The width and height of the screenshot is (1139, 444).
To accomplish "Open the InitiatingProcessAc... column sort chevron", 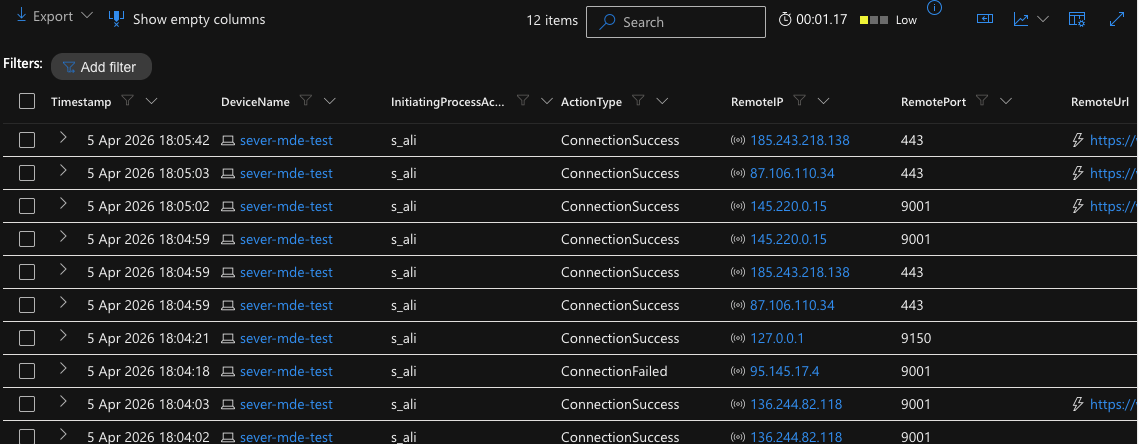I will pos(546,102).
